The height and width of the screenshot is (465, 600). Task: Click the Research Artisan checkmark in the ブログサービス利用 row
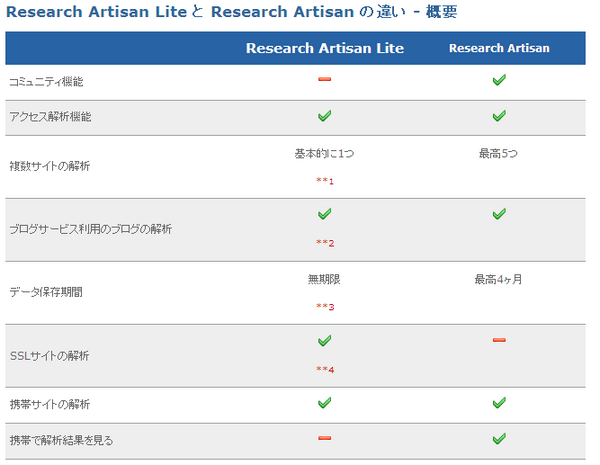[x=499, y=214]
